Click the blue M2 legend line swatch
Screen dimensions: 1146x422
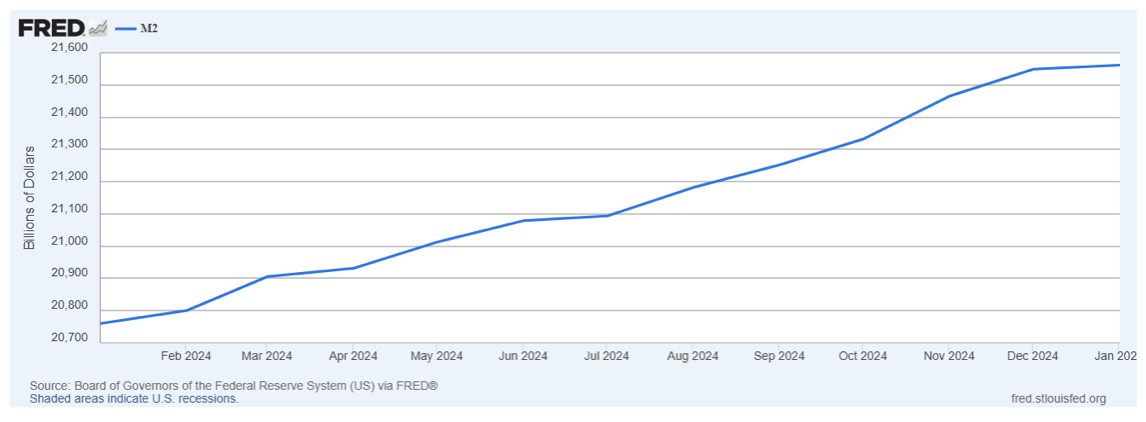pyautogui.click(x=126, y=29)
